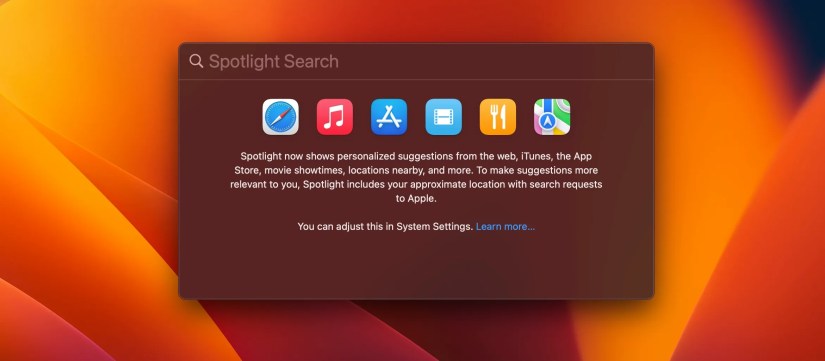Screen dimensions: 825x361
Task: Select the App Store icon
Action: click(x=389, y=117)
